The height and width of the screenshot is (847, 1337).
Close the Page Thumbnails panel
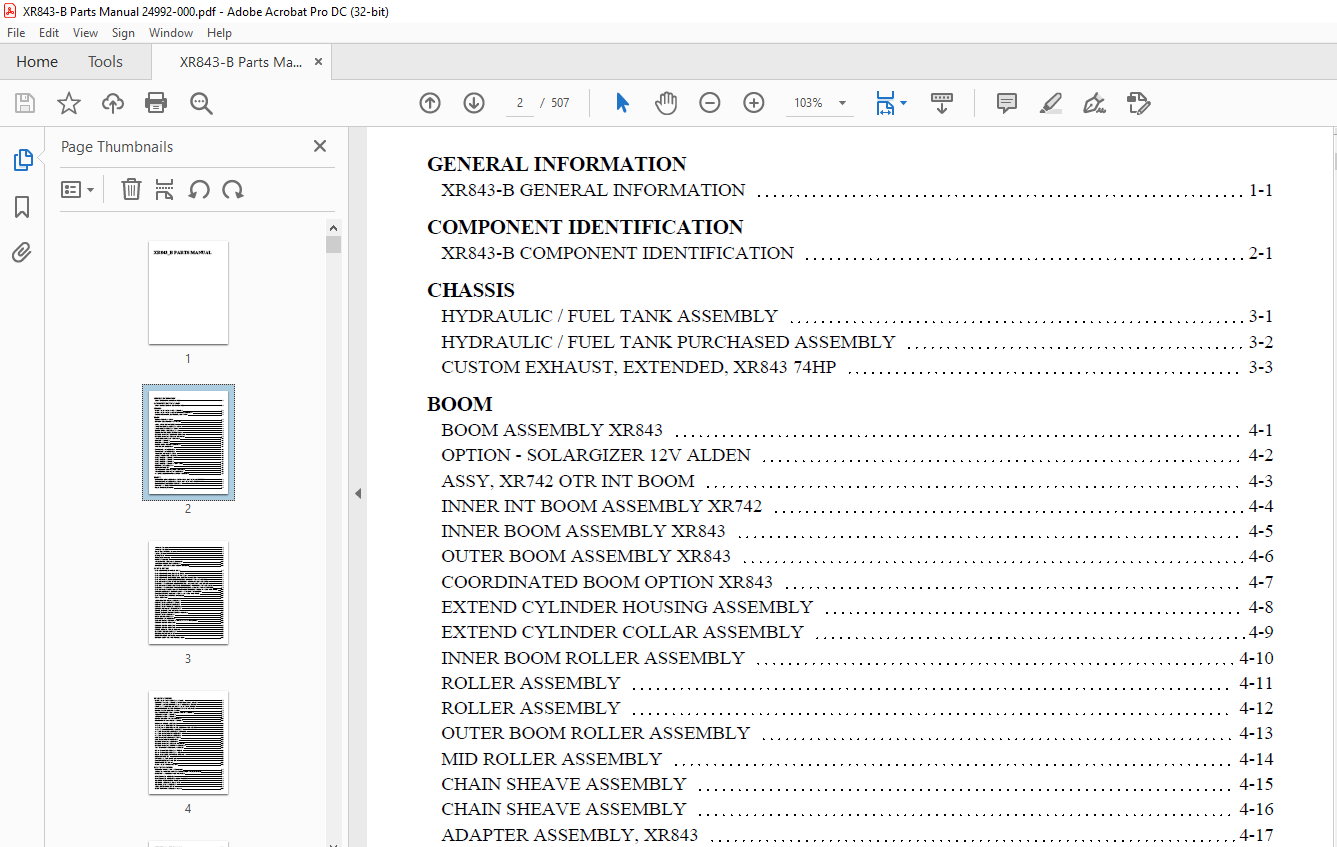coord(320,146)
